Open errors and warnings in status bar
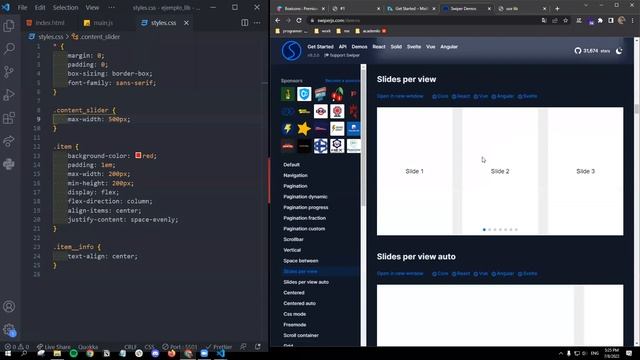Screen dimensions: 640x360 pos(16,347)
